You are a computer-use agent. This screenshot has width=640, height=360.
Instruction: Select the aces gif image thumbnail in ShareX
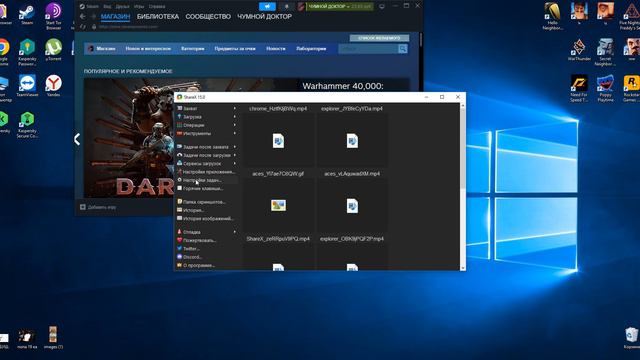click(278, 205)
